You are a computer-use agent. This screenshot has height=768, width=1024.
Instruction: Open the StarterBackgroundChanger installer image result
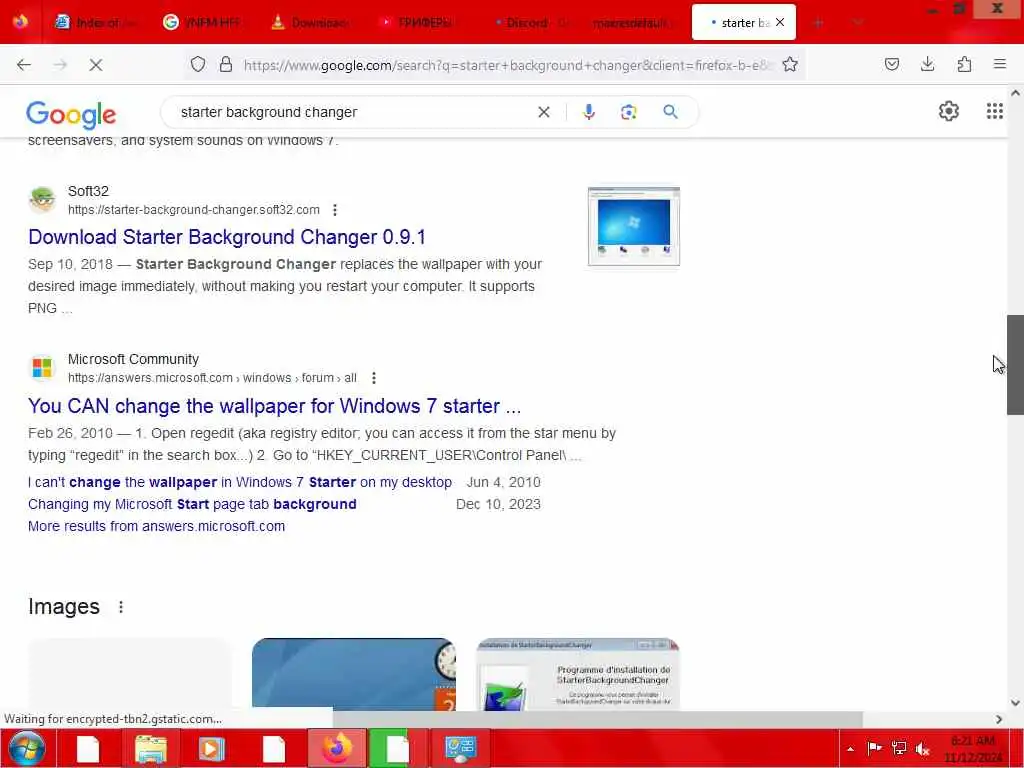(578, 674)
